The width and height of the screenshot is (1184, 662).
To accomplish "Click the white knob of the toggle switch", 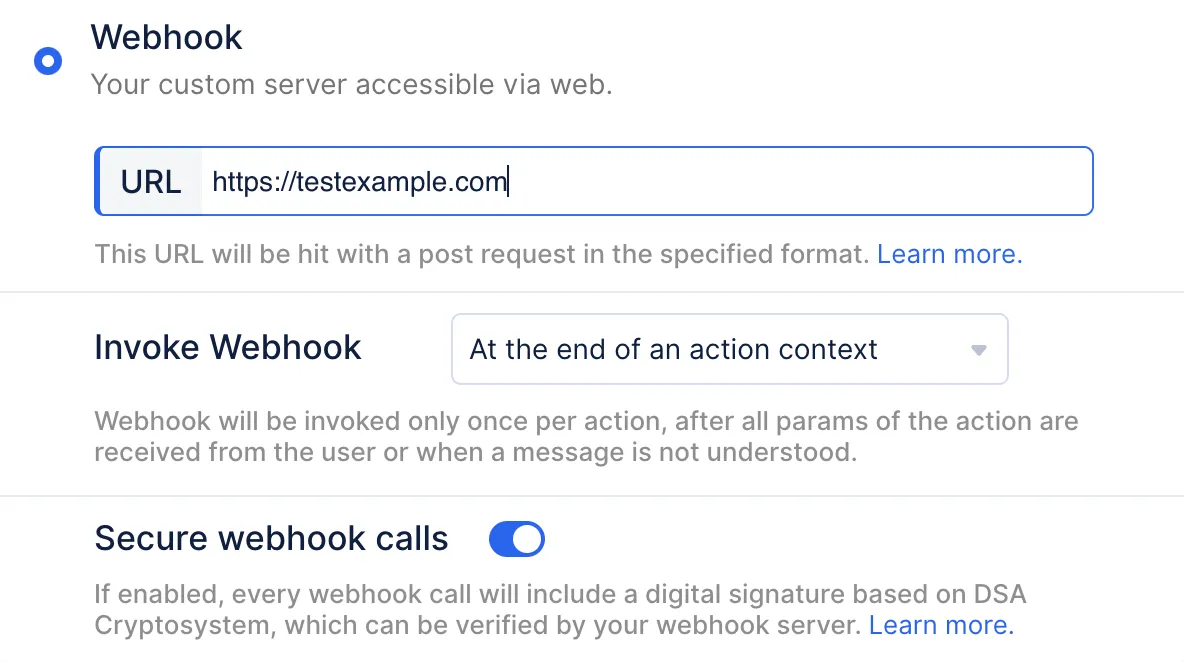I will [x=527, y=539].
